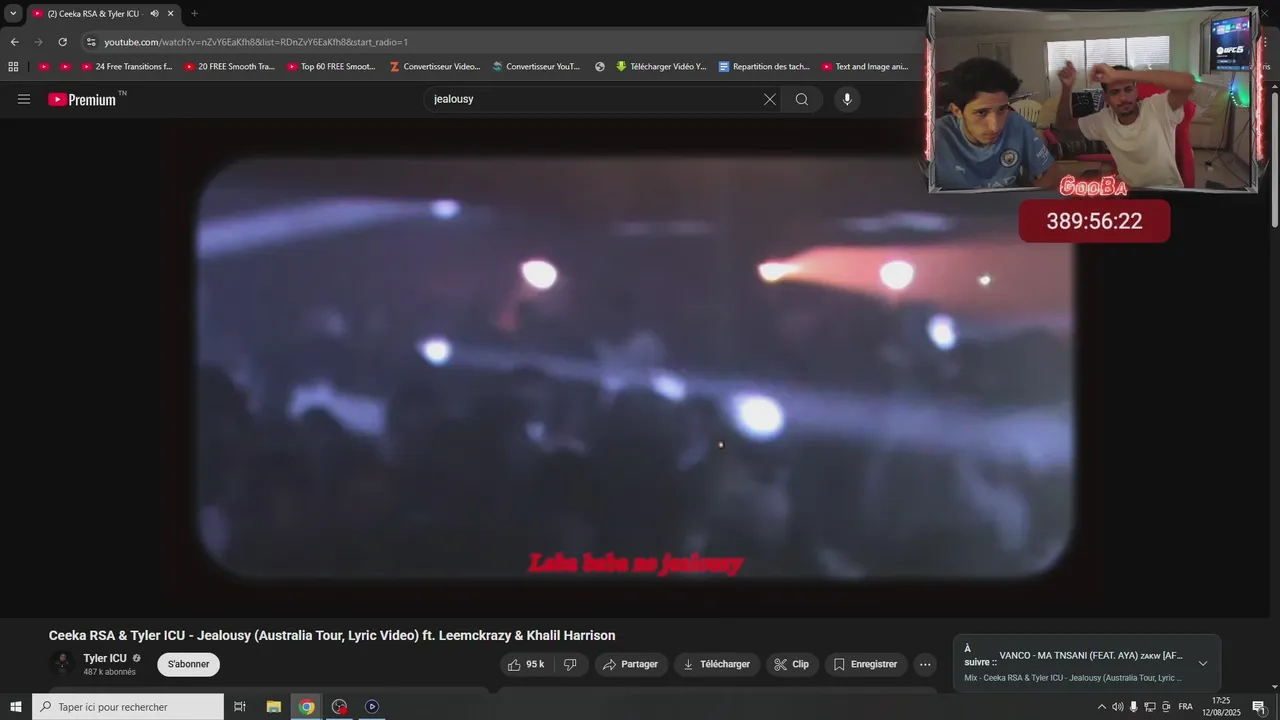The width and height of the screenshot is (1280, 720).
Task: Open the Partager share dialog
Action: pos(631,664)
